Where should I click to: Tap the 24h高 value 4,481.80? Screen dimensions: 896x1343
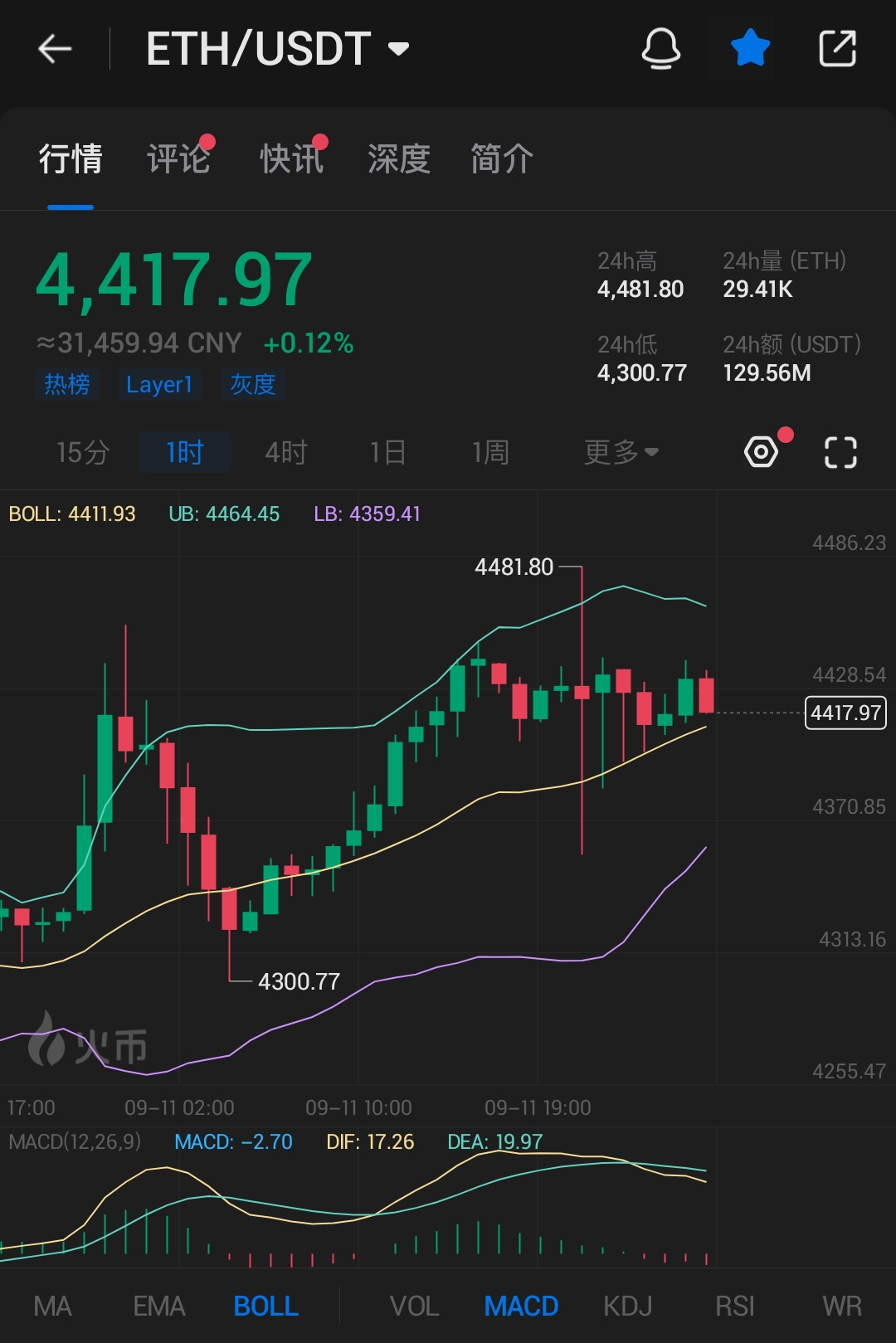click(640, 290)
